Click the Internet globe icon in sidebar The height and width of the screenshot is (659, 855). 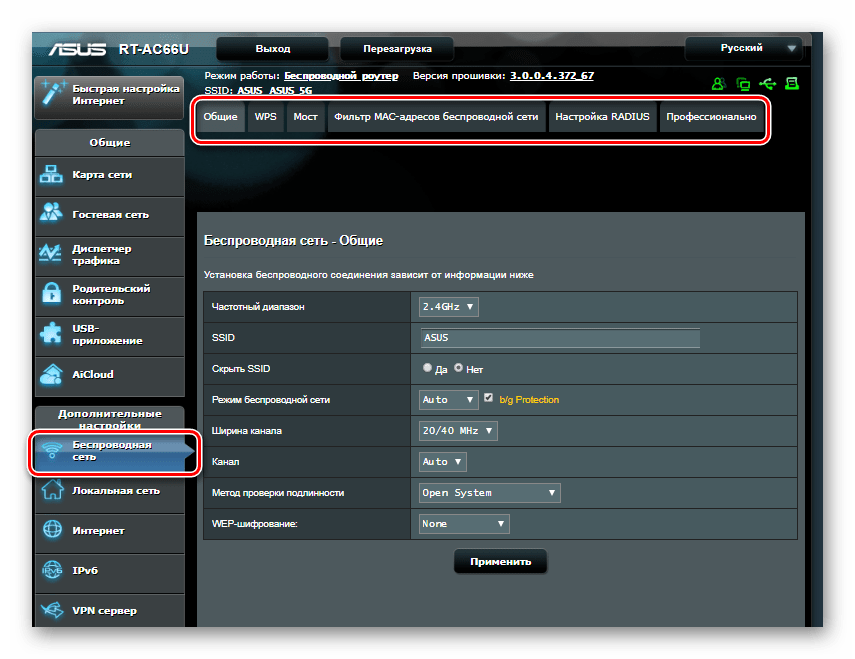[x=51, y=530]
